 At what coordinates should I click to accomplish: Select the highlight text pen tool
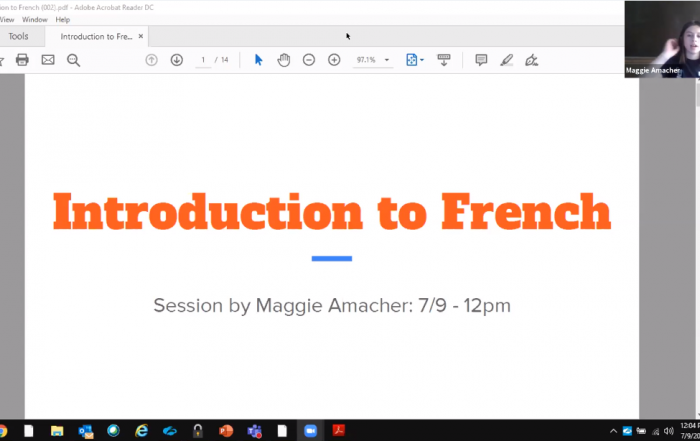506,60
